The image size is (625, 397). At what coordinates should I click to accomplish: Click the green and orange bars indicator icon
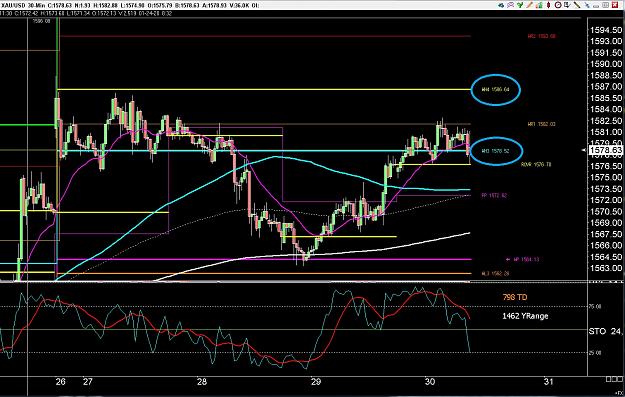click(x=539, y=5)
